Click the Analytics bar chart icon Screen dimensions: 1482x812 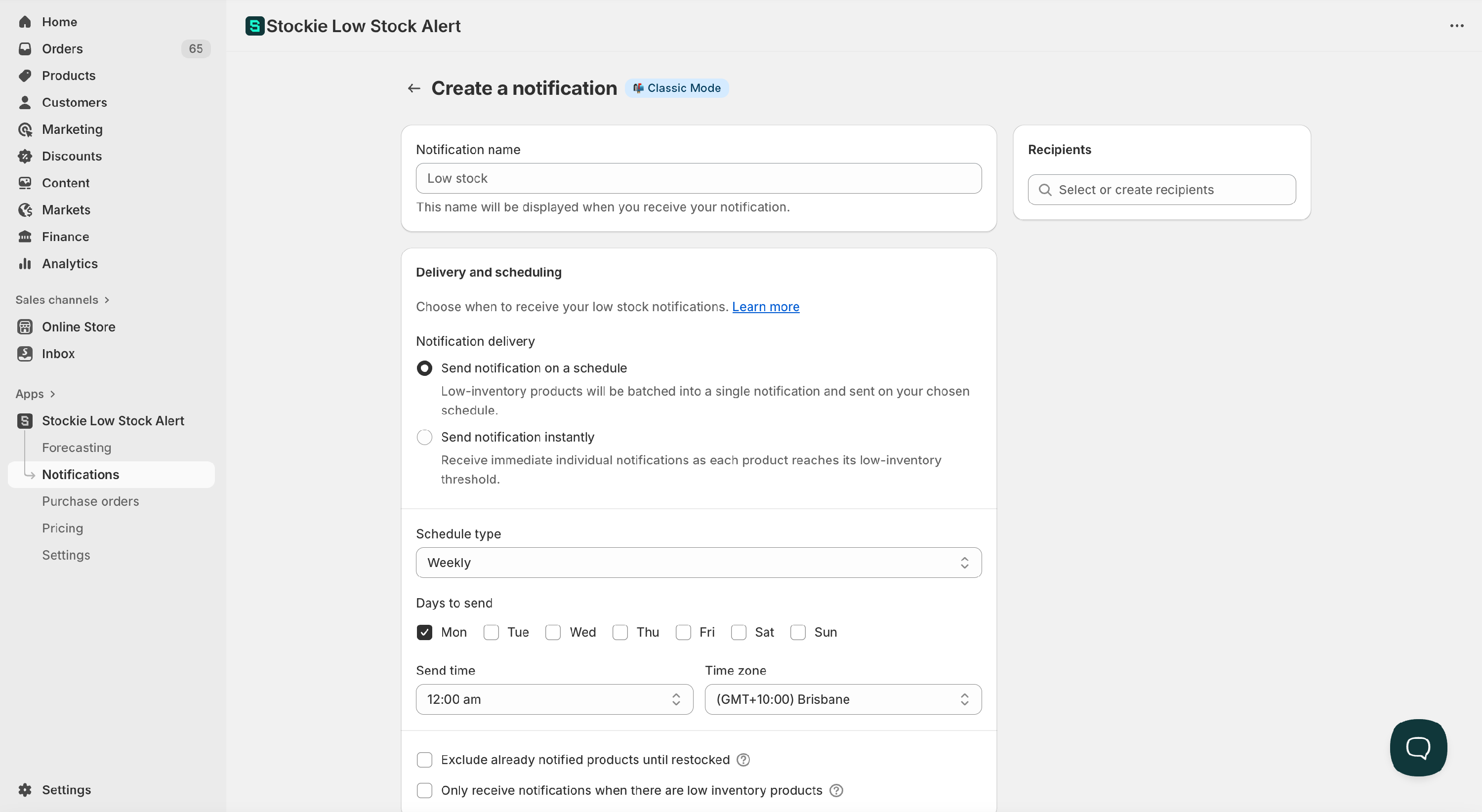pyautogui.click(x=25, y=263)
